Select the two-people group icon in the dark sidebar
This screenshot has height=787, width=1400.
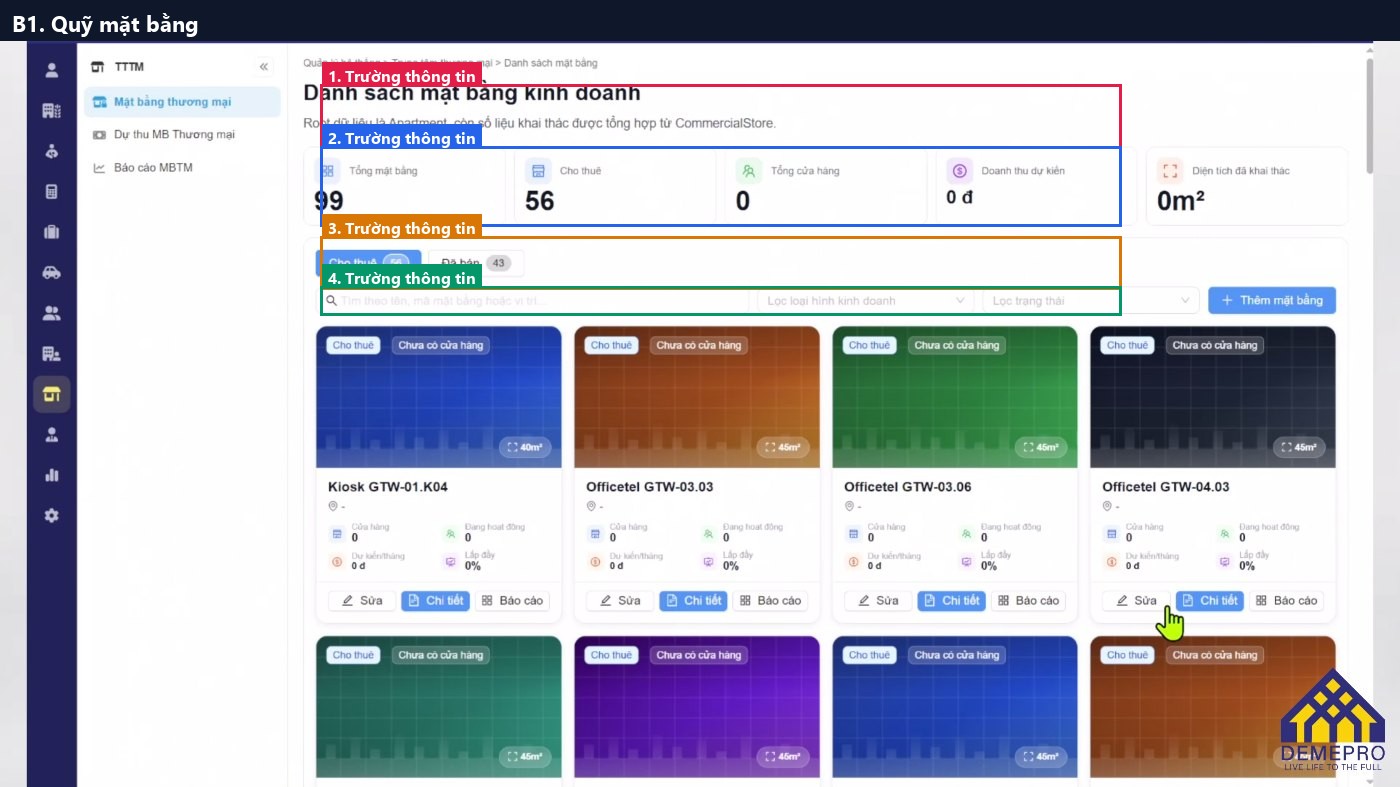click(51, 313)
